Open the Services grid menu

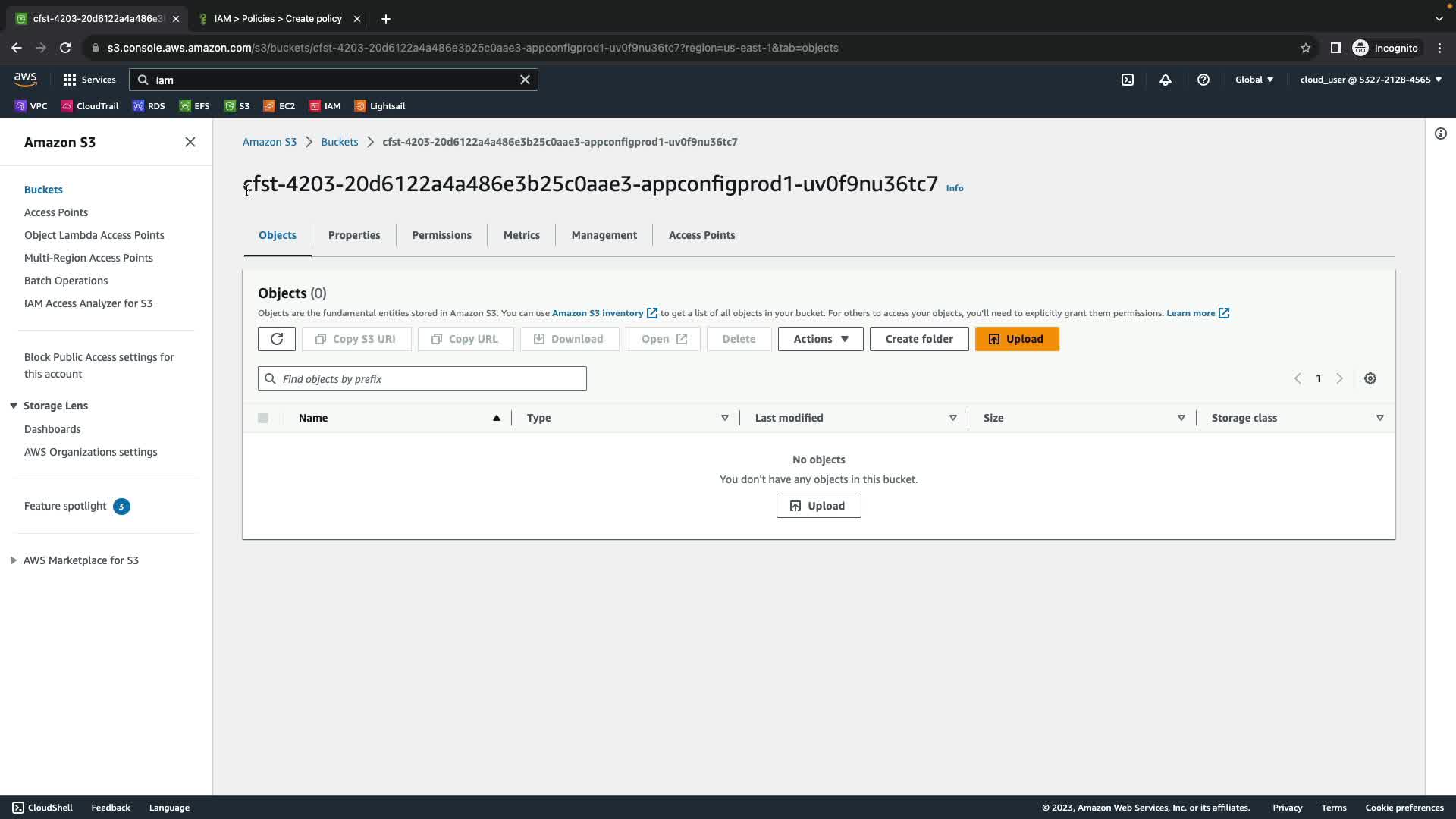[x=89, y=80]
